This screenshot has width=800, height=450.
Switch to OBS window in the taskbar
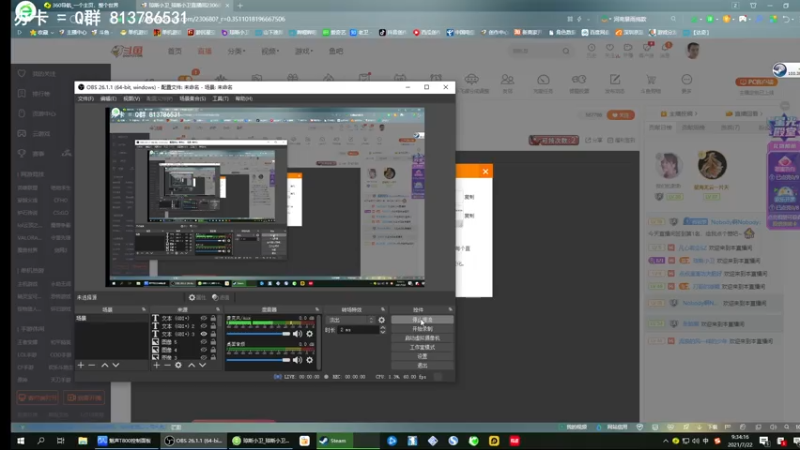[x=193, y=441]
